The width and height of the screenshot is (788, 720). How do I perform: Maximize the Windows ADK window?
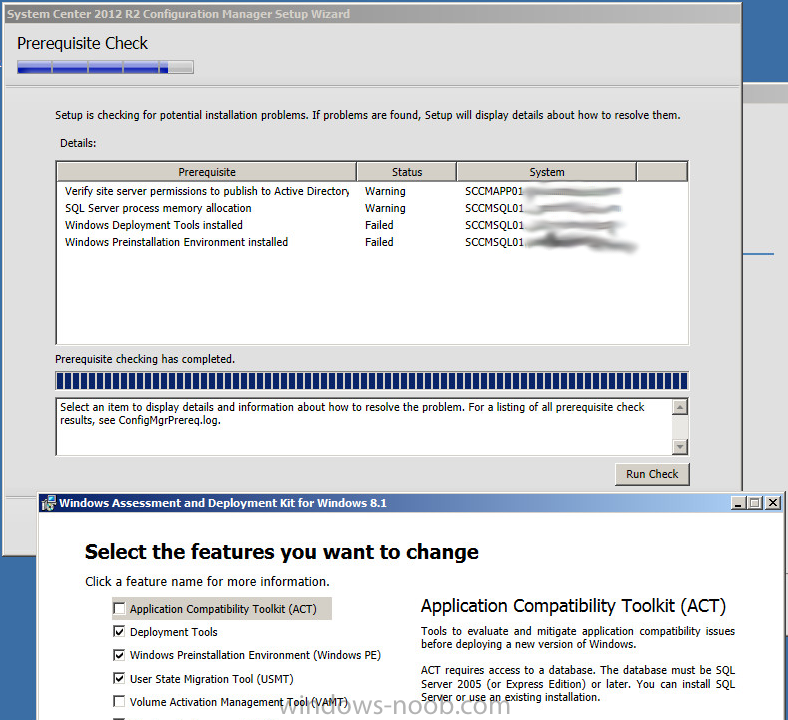(x=755, y=503)
